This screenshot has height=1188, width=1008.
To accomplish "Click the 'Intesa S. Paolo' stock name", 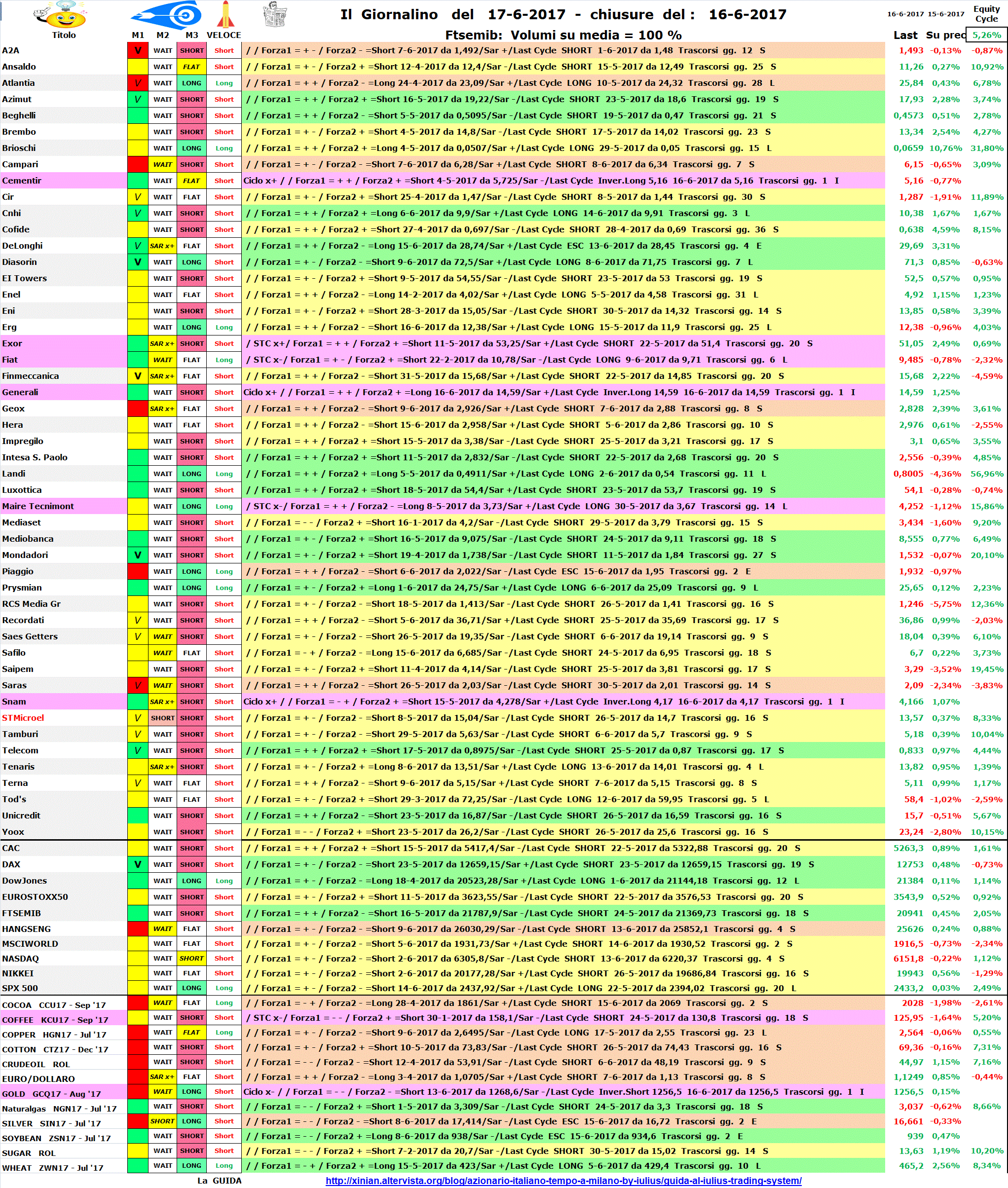I will click(x=34, y=457).
